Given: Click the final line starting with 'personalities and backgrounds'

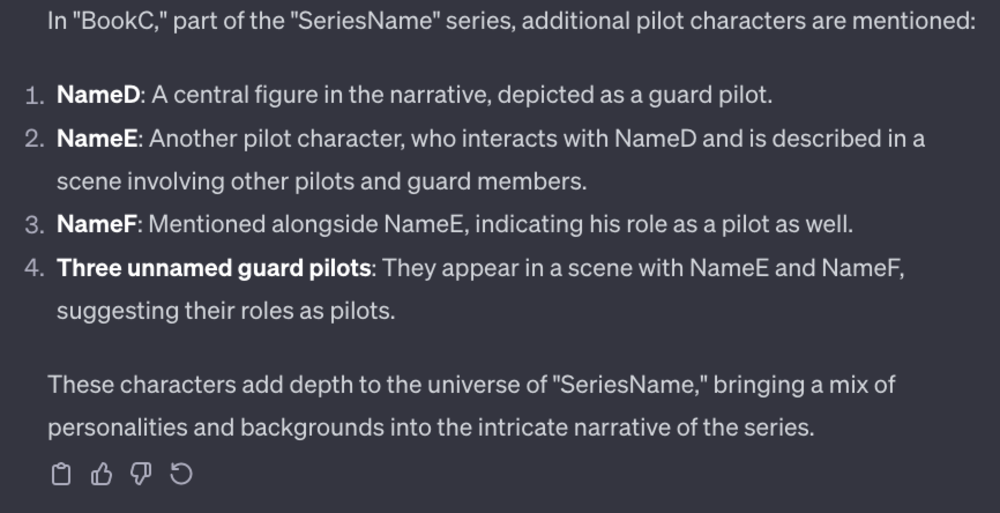Looking at the screenshot, I should tap(431, 428).
